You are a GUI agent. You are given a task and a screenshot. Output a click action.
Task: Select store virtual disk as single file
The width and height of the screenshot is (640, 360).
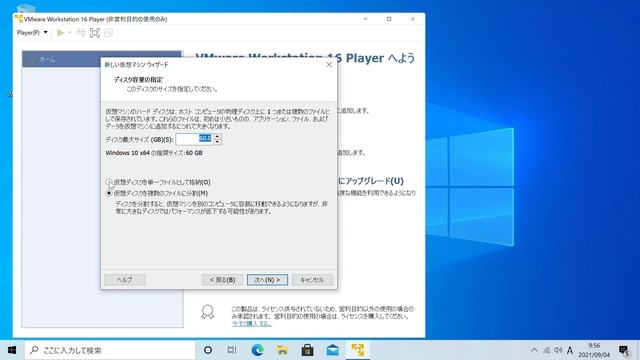(109, 182)
